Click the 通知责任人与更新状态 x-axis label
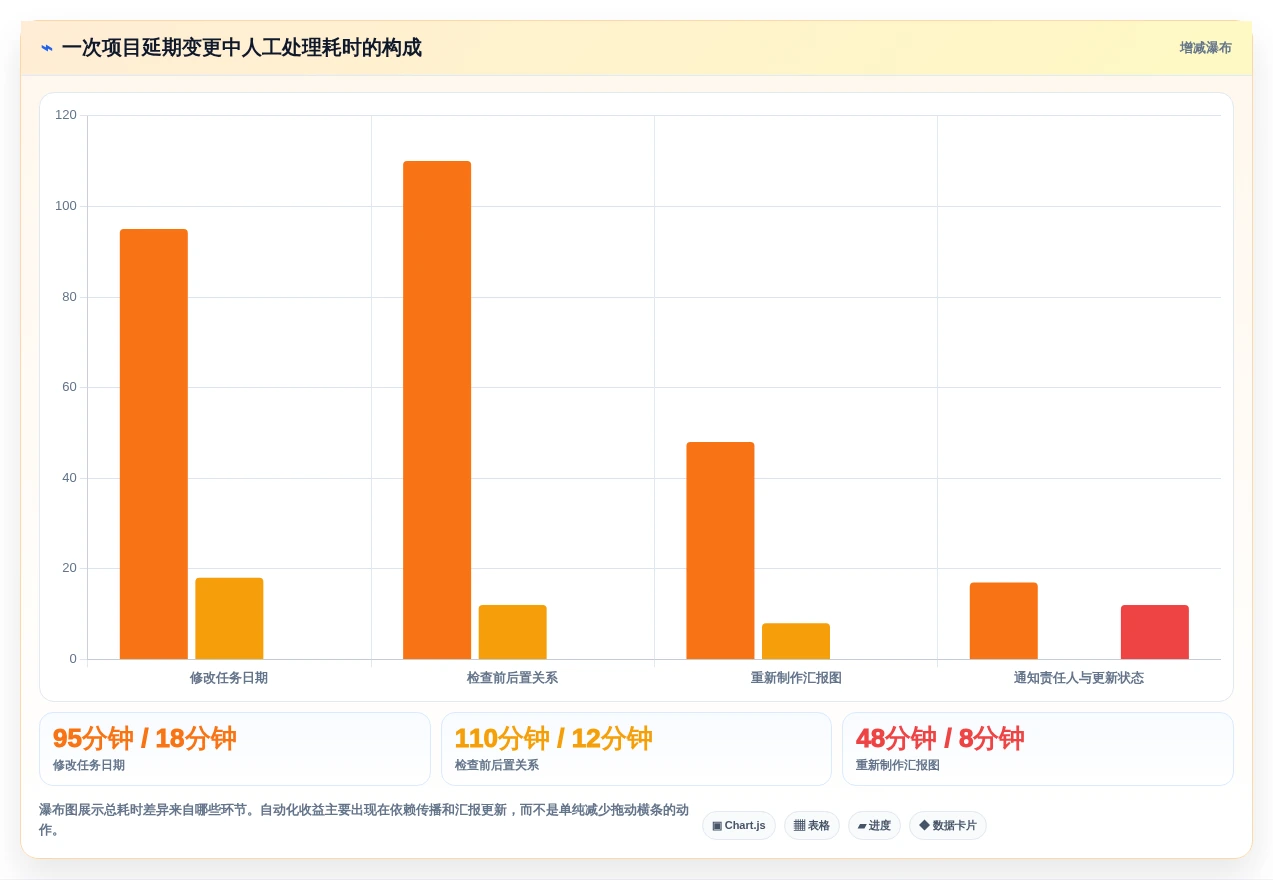 click(x=1079, y=678)
